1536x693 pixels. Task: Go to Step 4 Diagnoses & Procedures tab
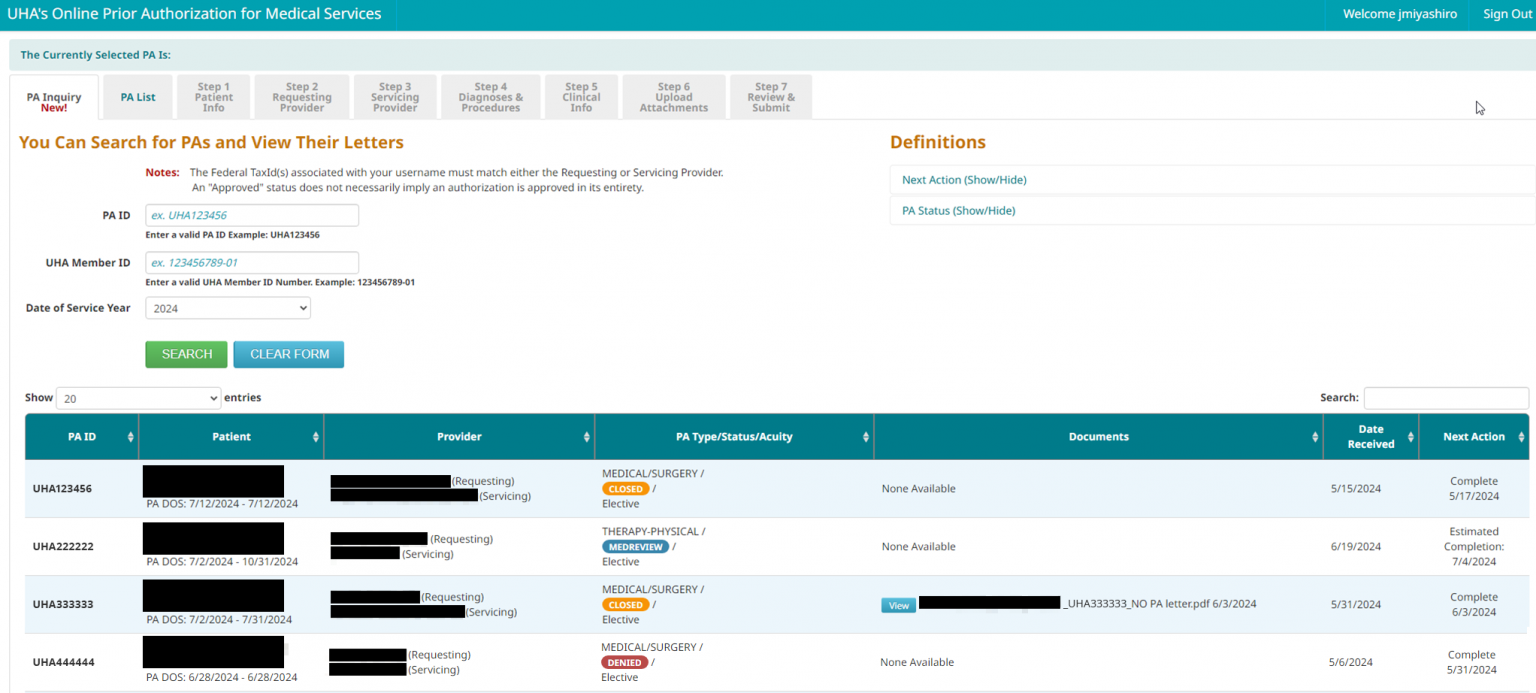(x=491, y=97)
